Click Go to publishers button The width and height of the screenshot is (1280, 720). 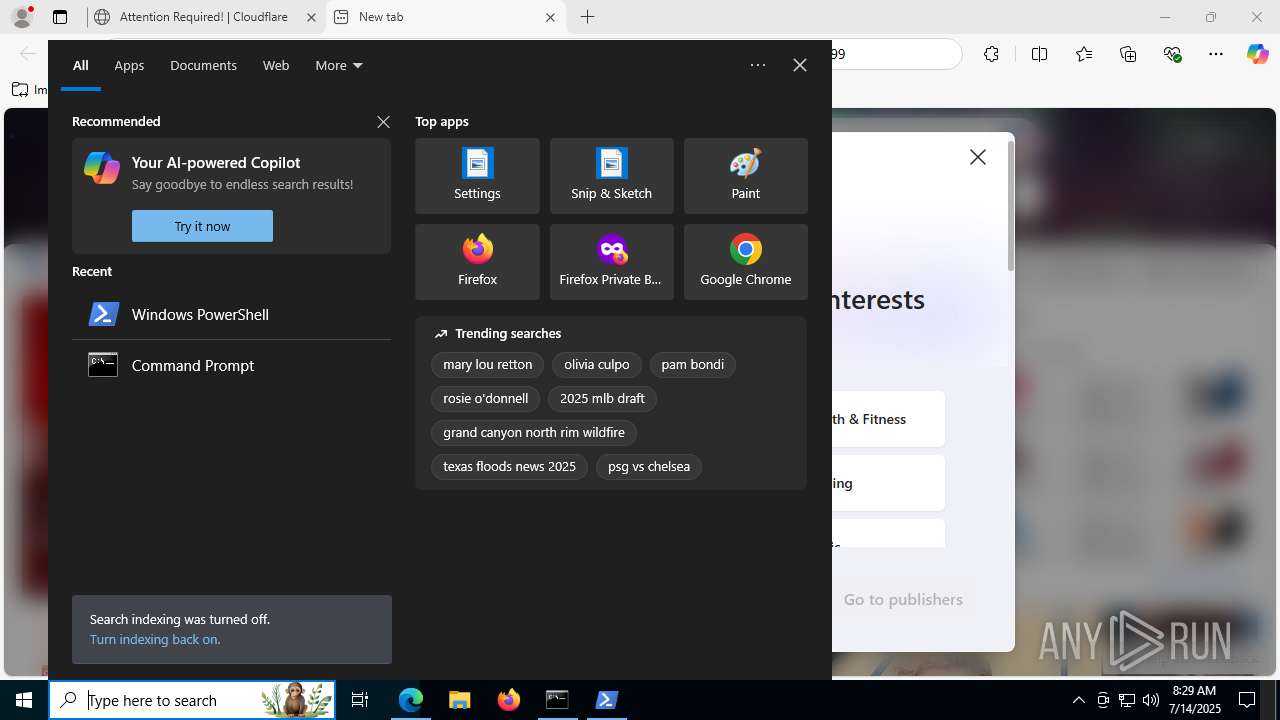(x=903, y=599)
